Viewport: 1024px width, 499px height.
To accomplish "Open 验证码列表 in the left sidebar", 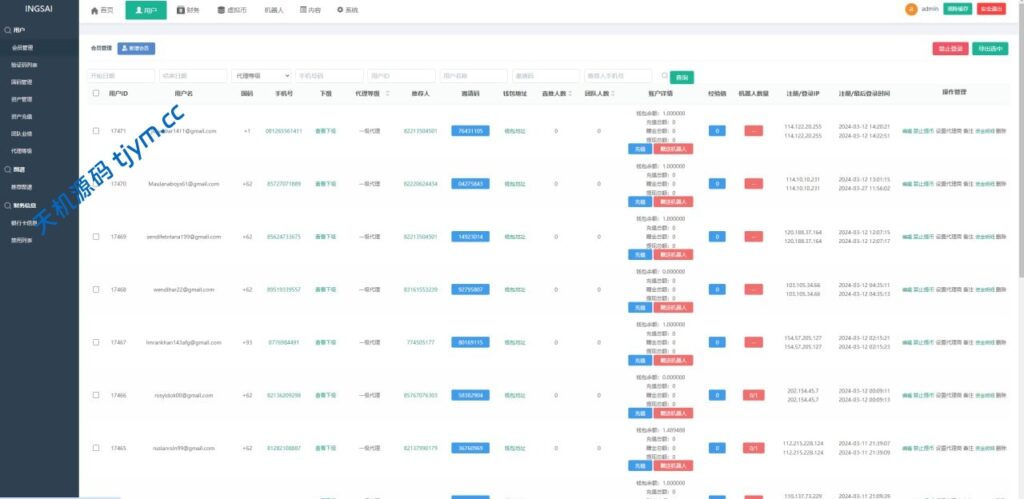I will point(23,64).
